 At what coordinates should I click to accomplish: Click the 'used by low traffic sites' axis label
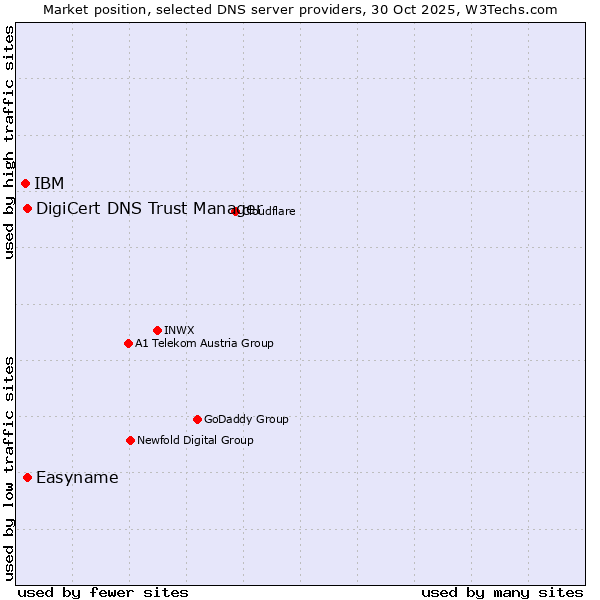tap(9, 468)
